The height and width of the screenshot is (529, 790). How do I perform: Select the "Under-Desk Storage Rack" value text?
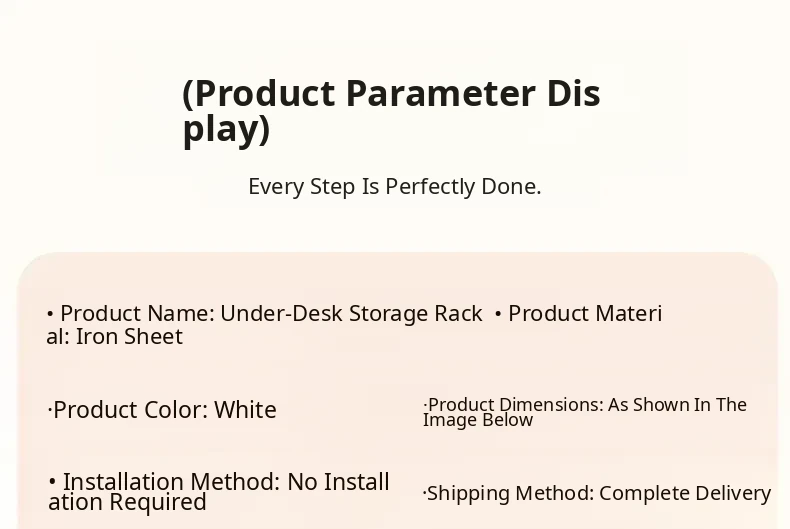(x=351, y=314)
